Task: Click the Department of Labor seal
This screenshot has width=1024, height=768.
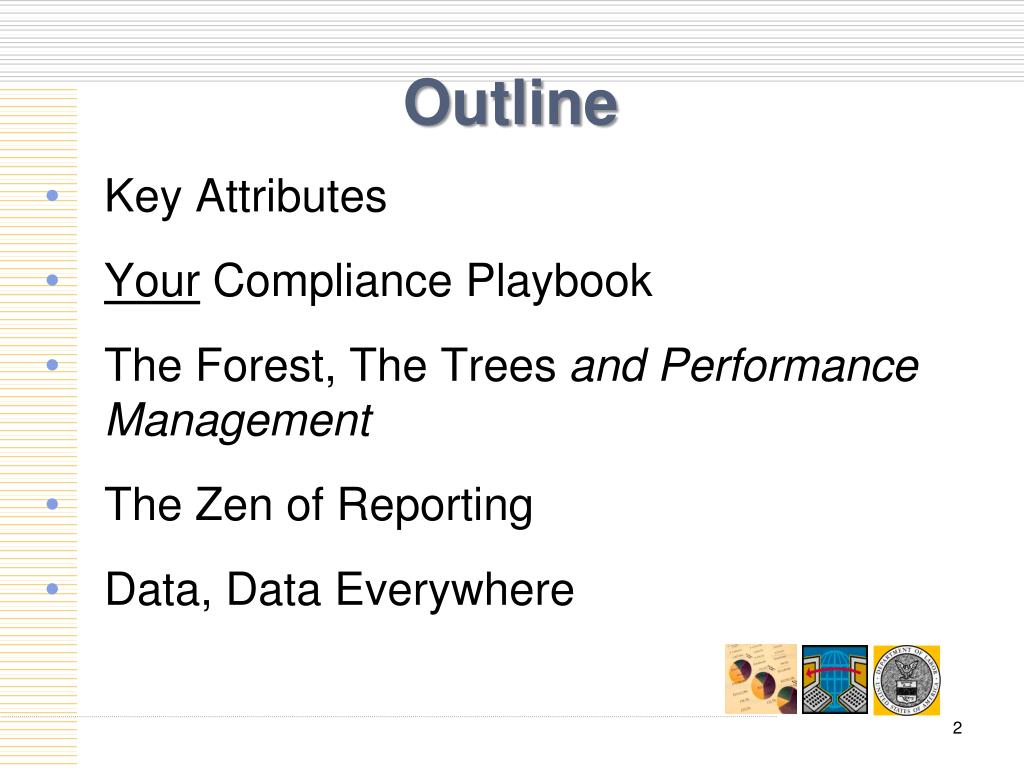Action: [906, 680]
